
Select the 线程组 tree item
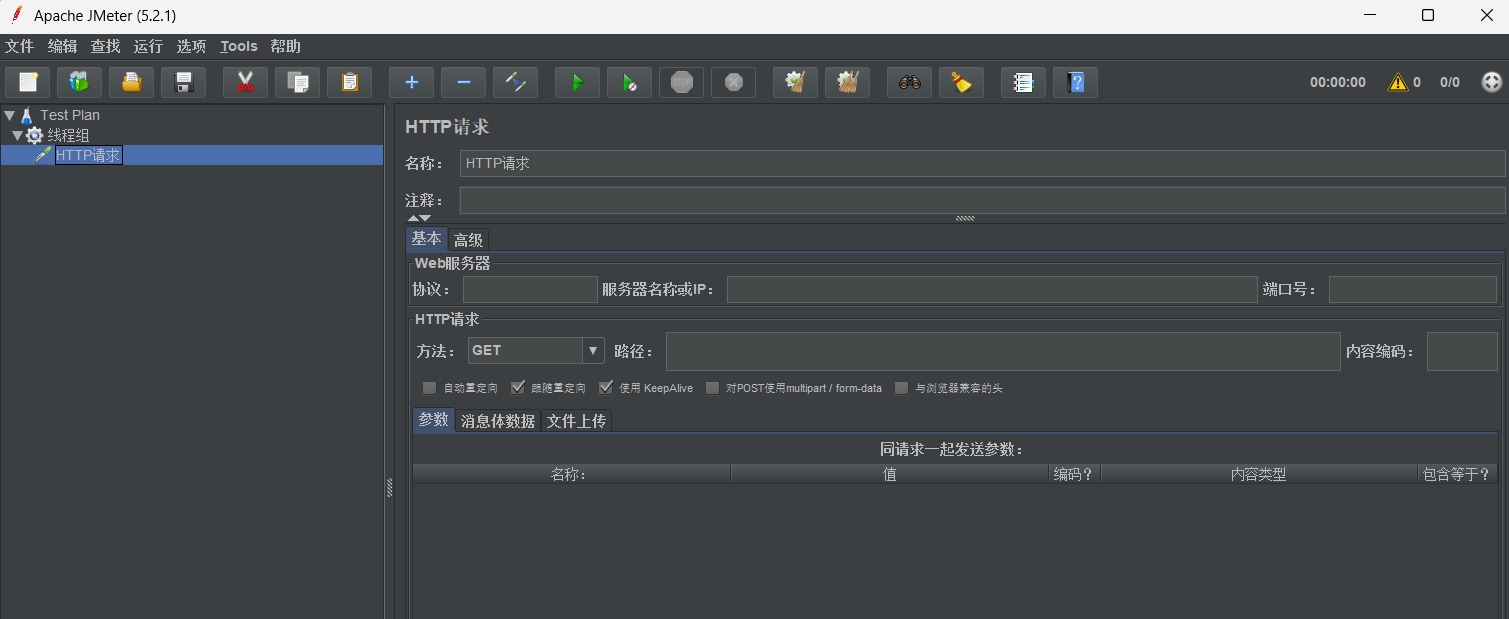coord(68,135)
